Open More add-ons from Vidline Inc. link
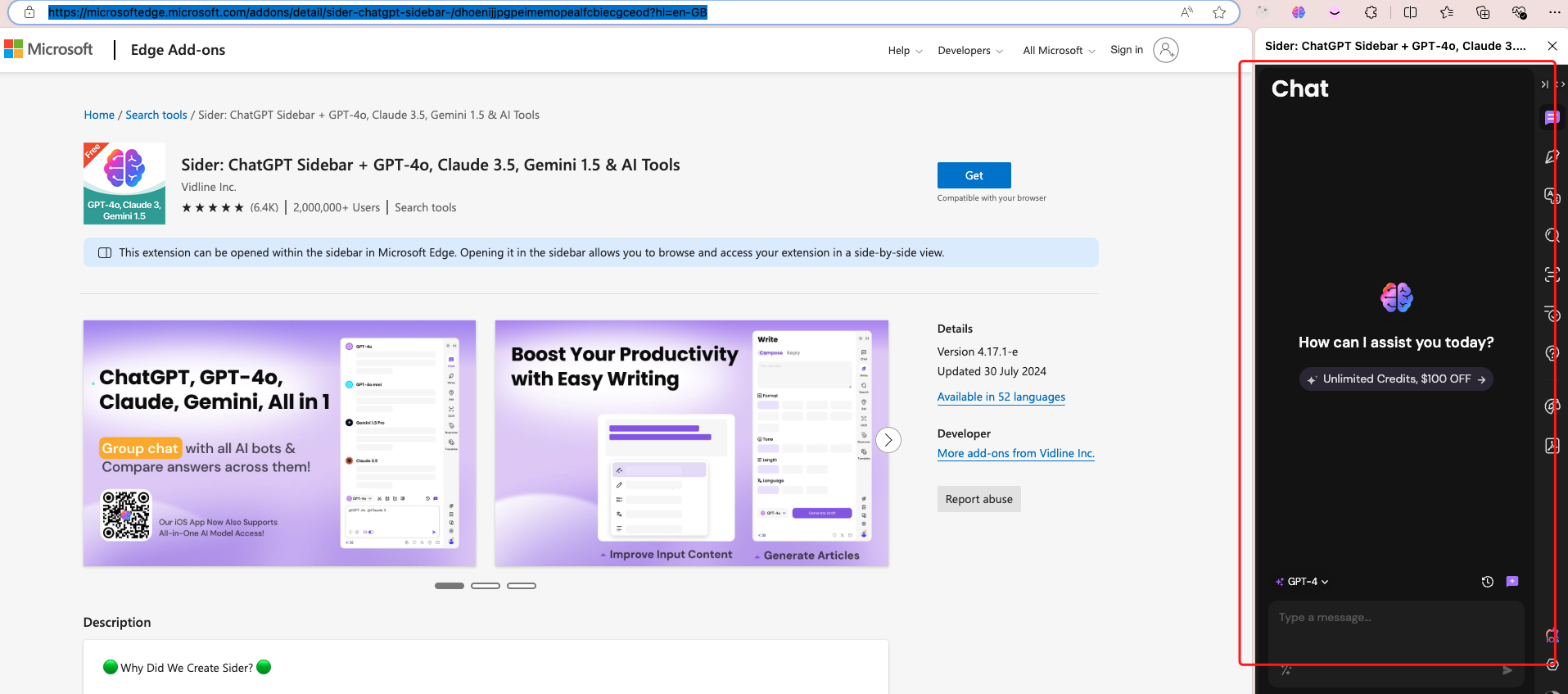 click(1015, 453)
